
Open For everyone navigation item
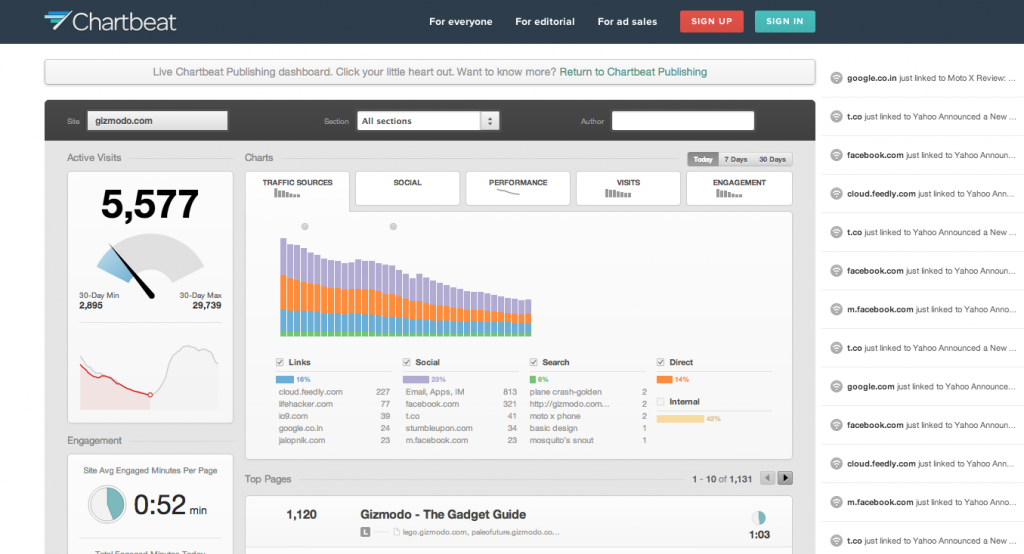pos(460,22)
